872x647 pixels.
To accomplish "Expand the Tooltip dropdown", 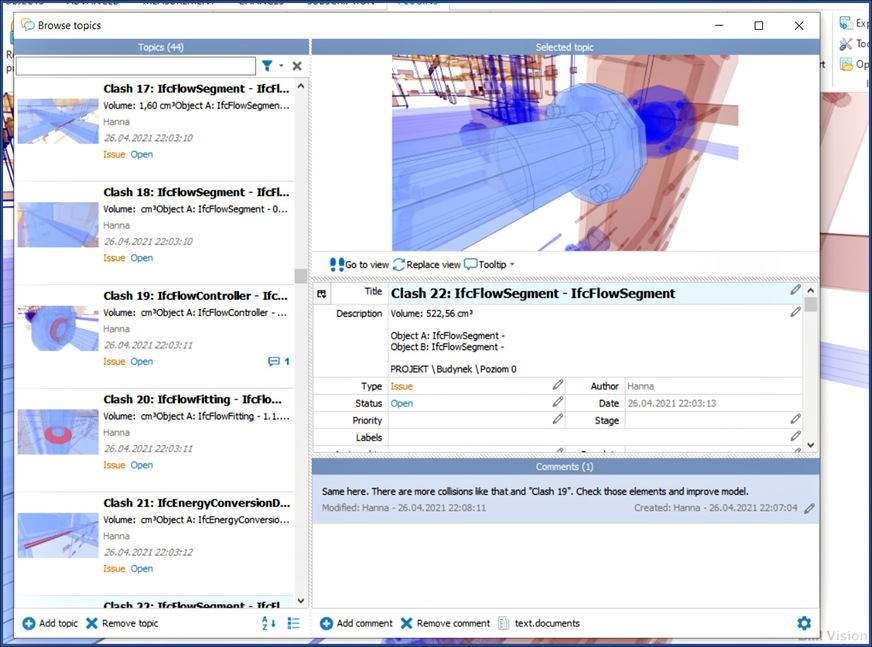I will pyautogui.click(x=512, y=265).
